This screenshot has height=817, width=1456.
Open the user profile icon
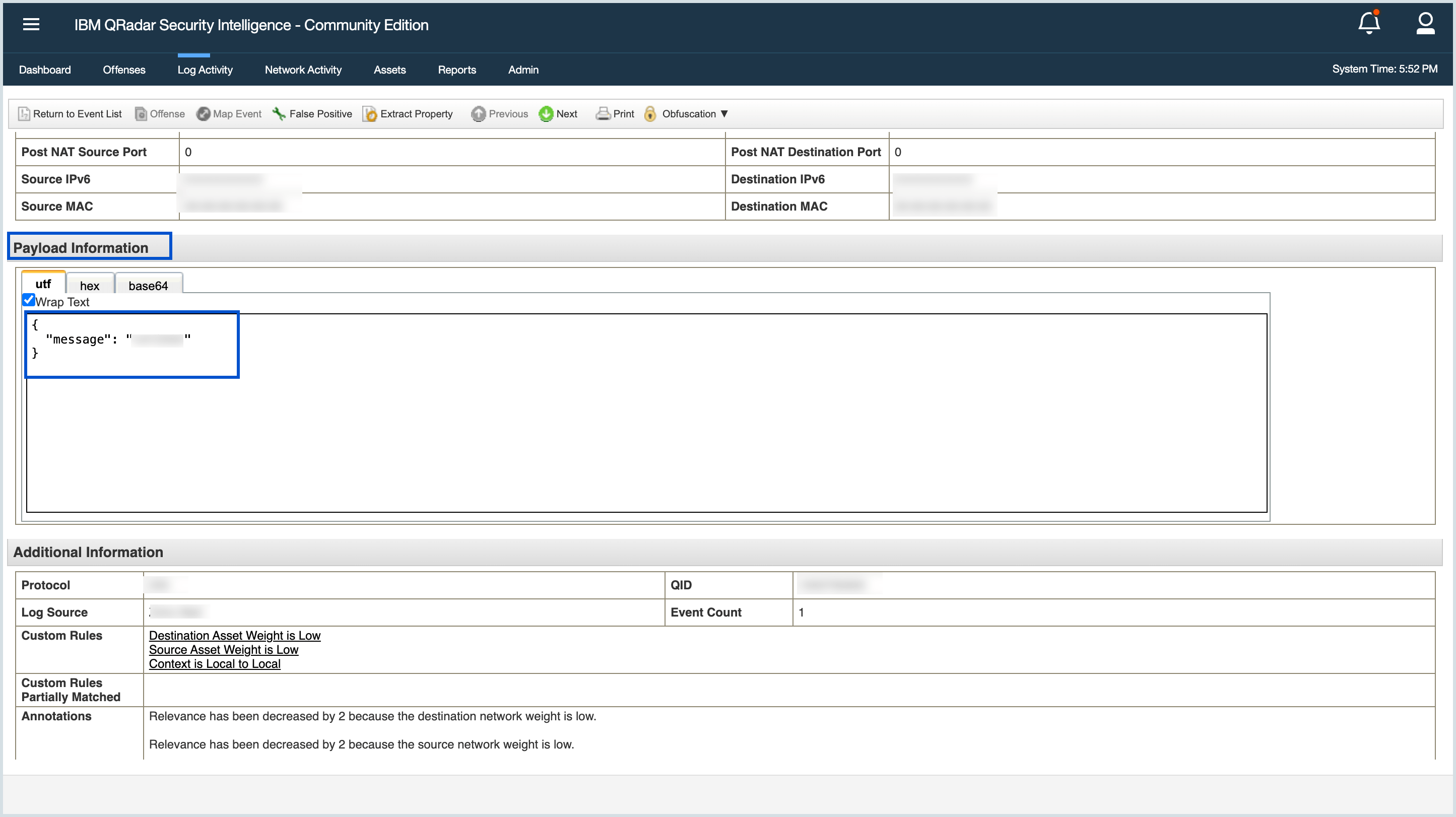pos(1425,24)
